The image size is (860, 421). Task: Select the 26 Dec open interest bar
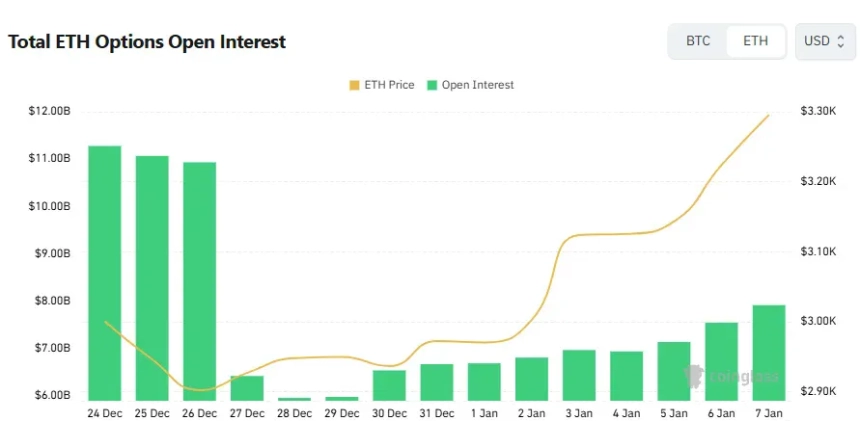coord(200,280)
